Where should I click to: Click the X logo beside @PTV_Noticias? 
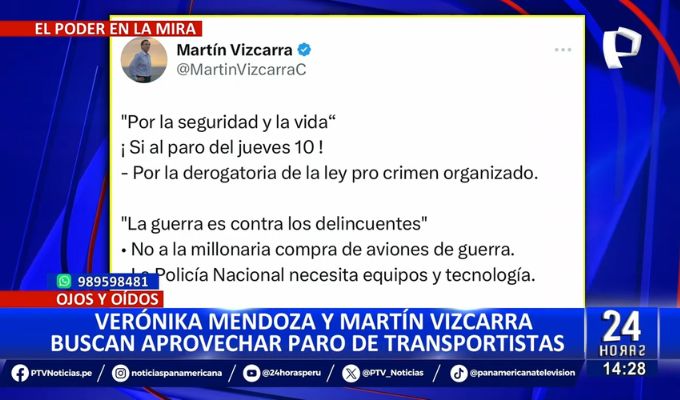pyautogui.click(x=351, y=374)
